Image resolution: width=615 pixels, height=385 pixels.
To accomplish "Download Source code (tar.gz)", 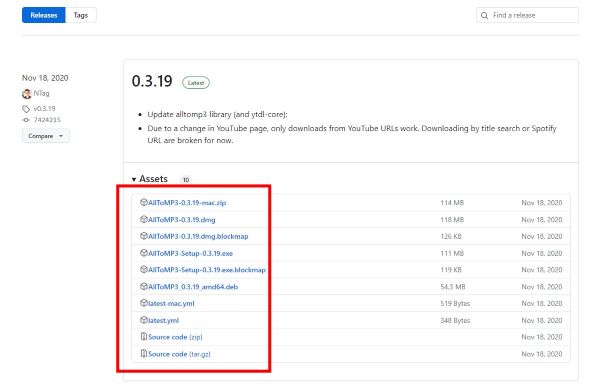I will pos(179,354).
